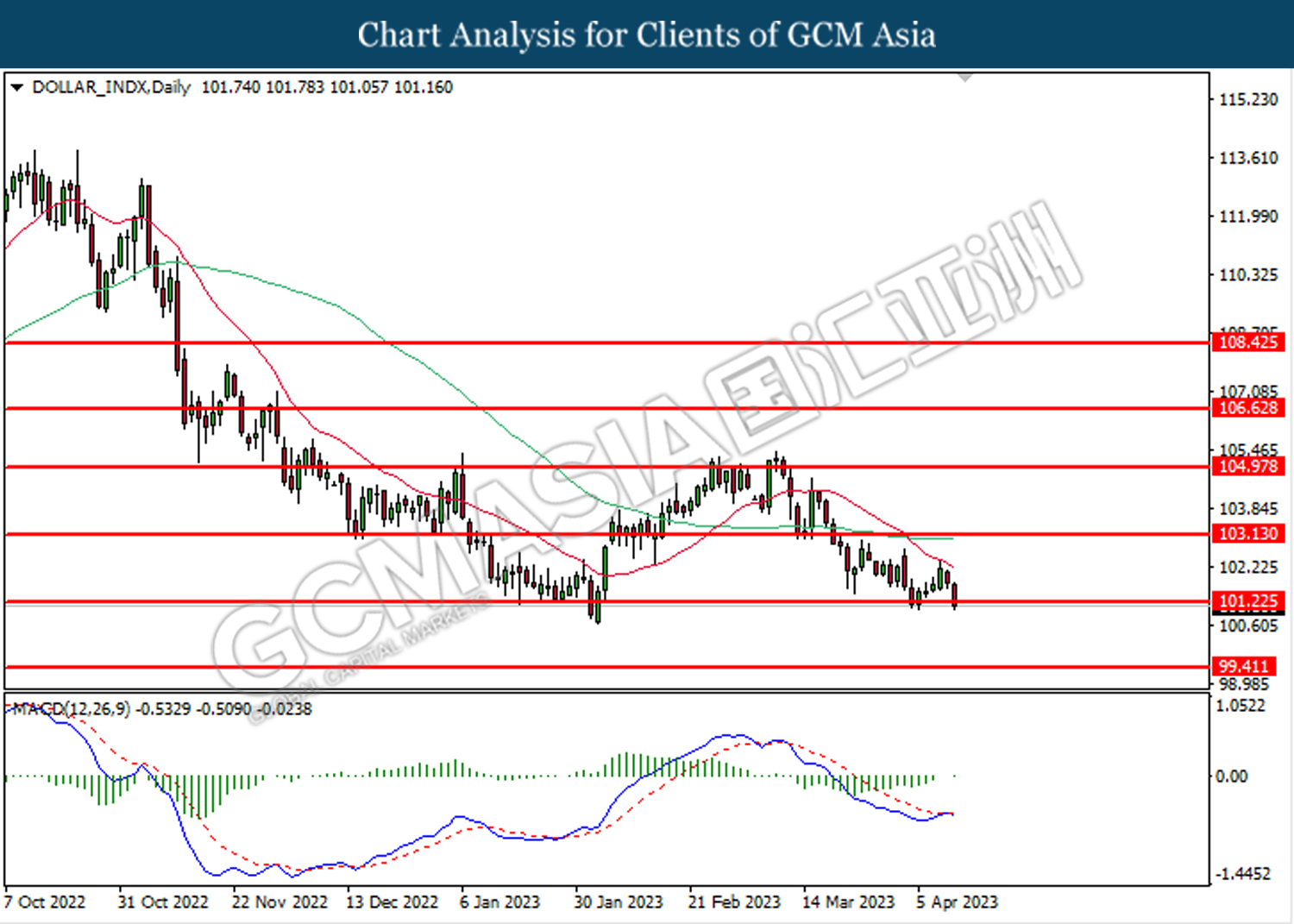Click the 111.990 price axis value
The image size is (1294, 924).
[x=1248, y=217]
